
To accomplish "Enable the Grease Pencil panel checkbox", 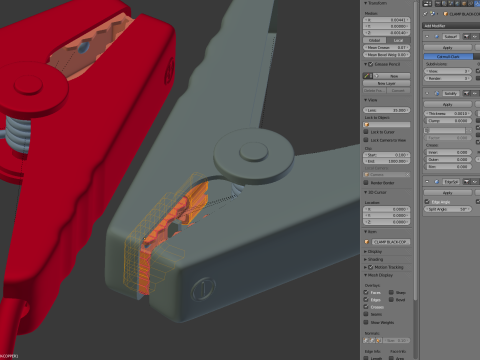I will (371, 64).
